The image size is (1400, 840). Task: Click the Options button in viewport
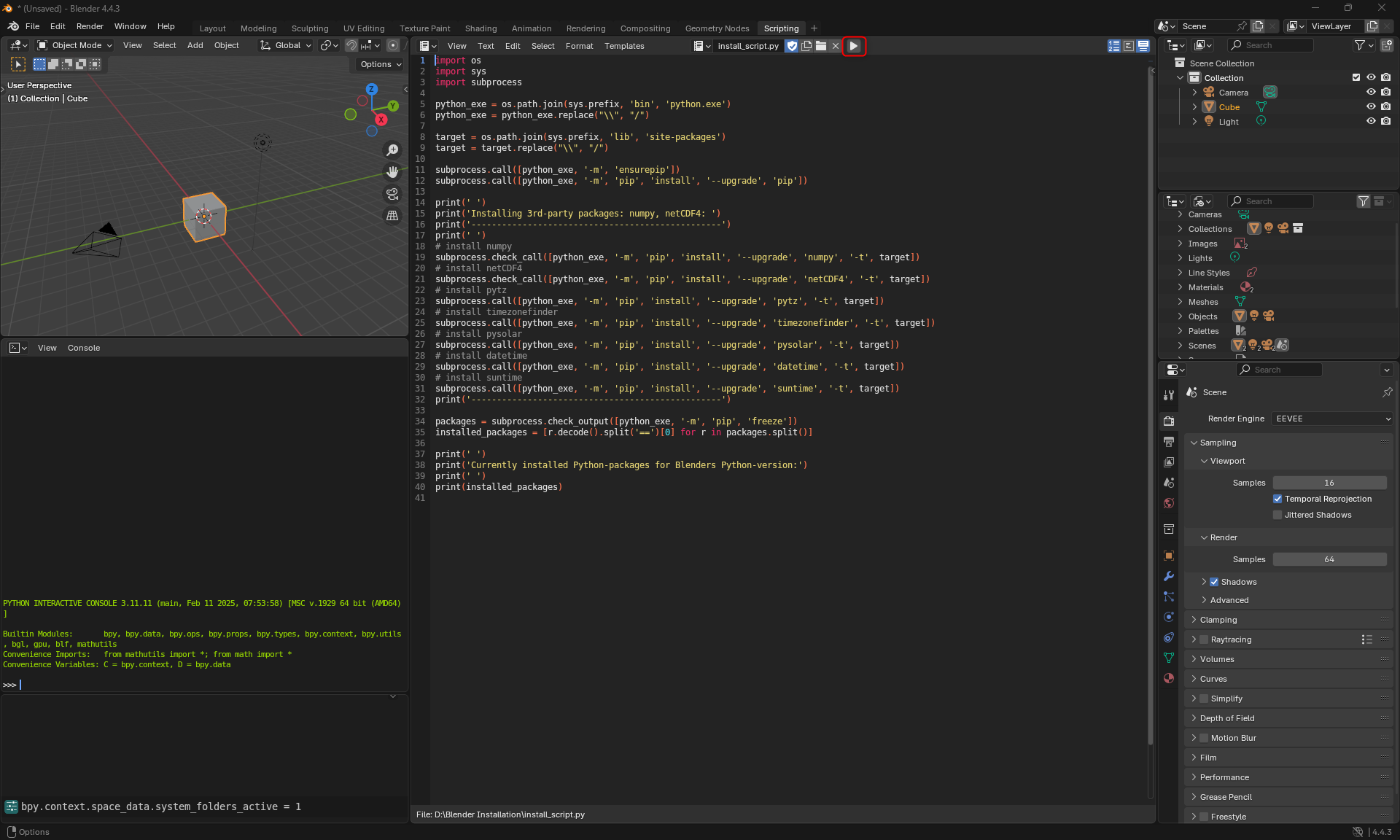tap(381, 64)
